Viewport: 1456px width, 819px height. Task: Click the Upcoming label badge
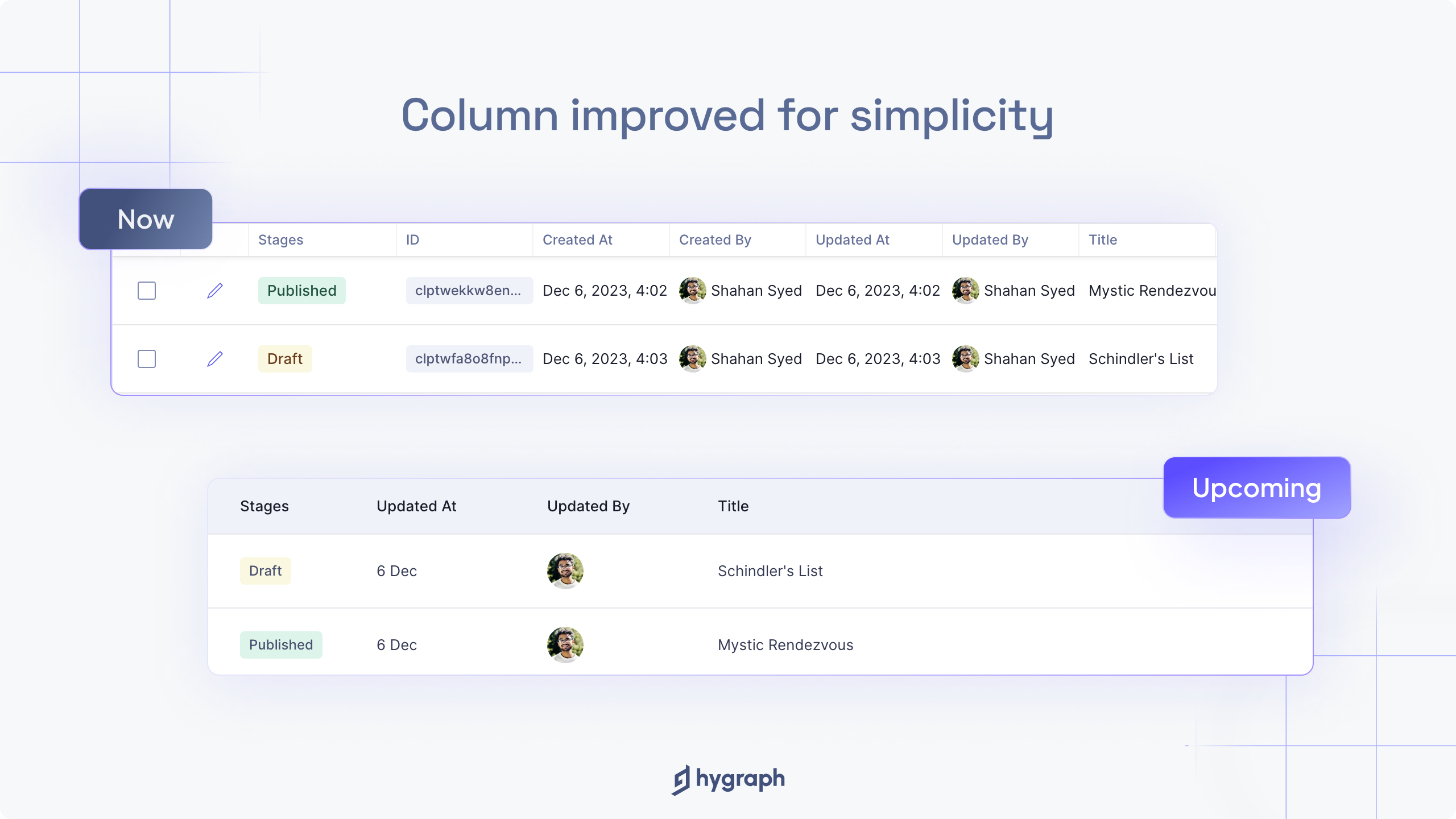pyautogui.click(x=1257, y=487)
